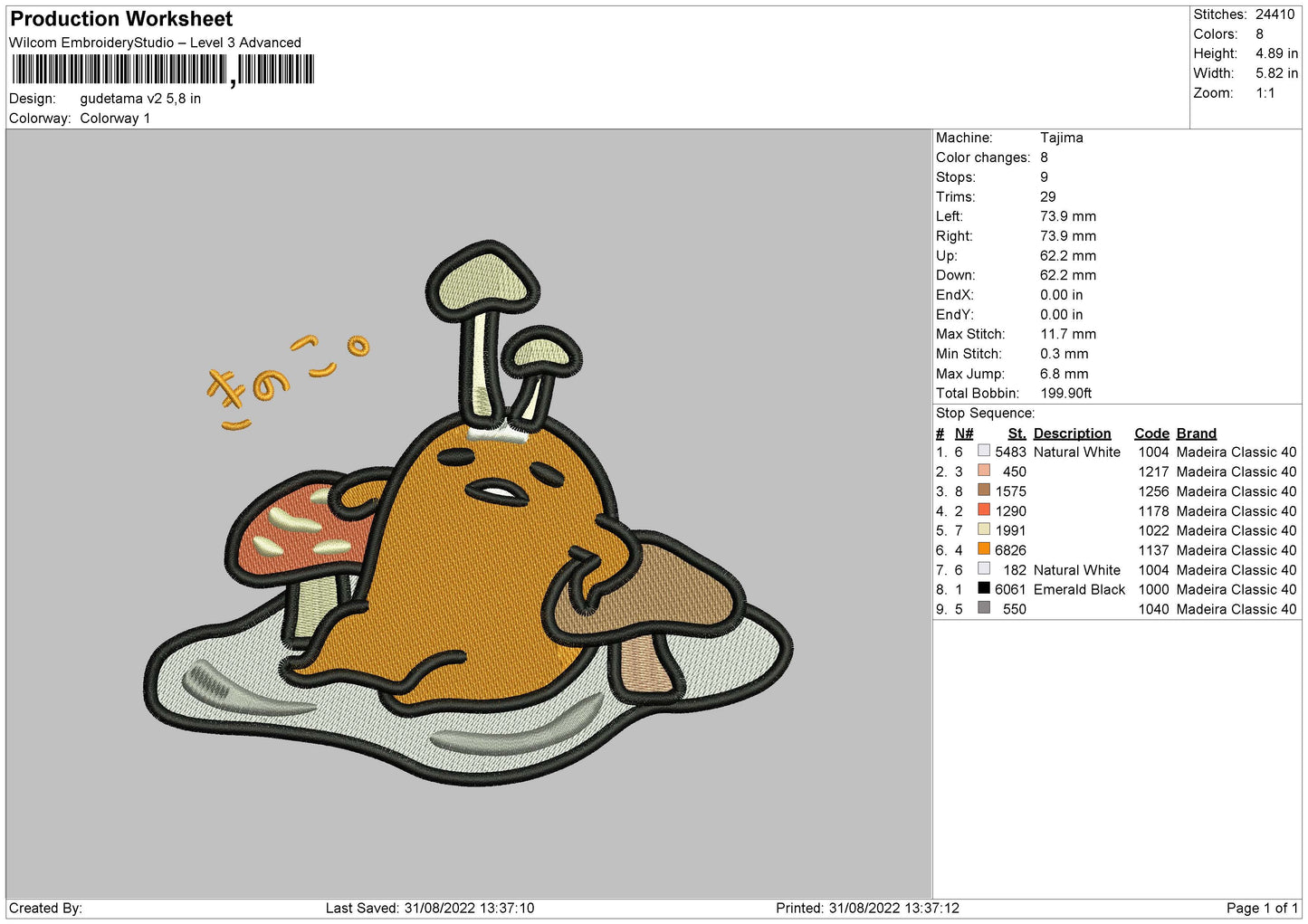Click the 'Right:' value 73.9 mm
1308x924 pixels.
[x=1068, y=236]
